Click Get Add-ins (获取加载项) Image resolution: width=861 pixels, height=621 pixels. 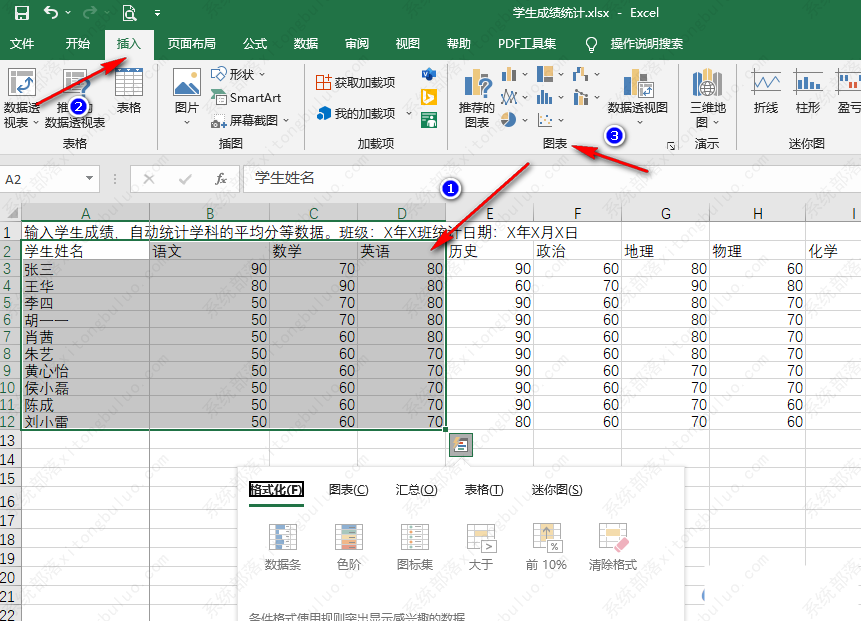tap(355, 82)
